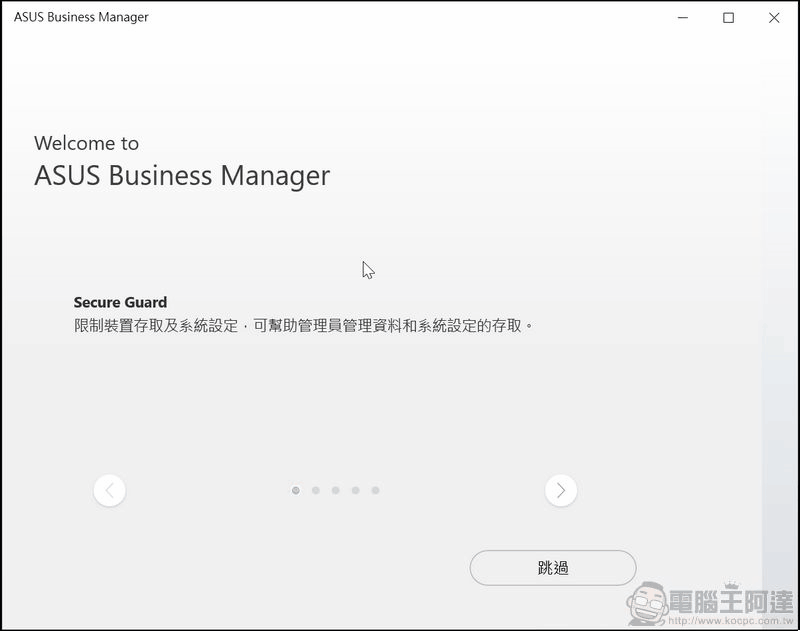Select the first carousel dot
The image size is (800, 631).
click(295, 490)
